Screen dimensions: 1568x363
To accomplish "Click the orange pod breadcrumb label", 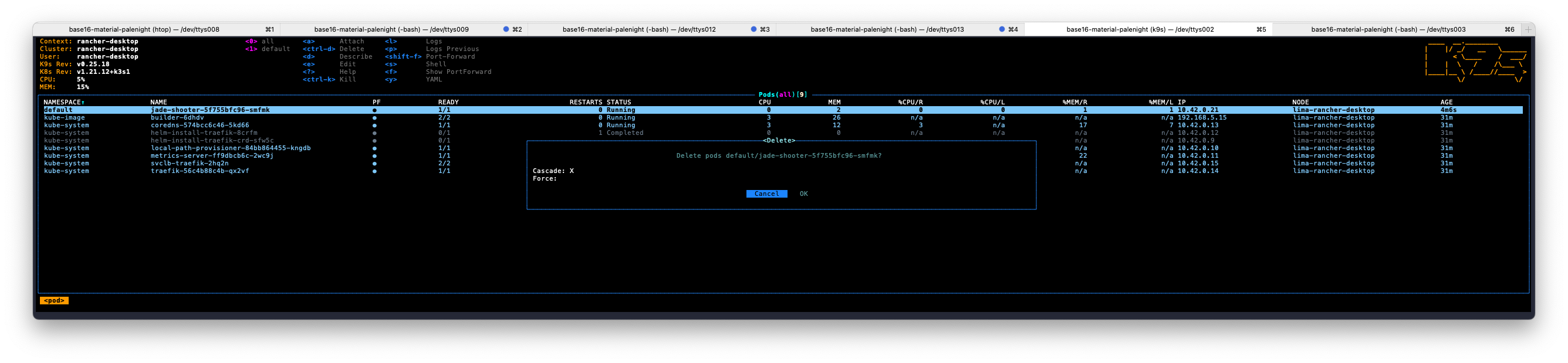I will [x=54, y=301].
